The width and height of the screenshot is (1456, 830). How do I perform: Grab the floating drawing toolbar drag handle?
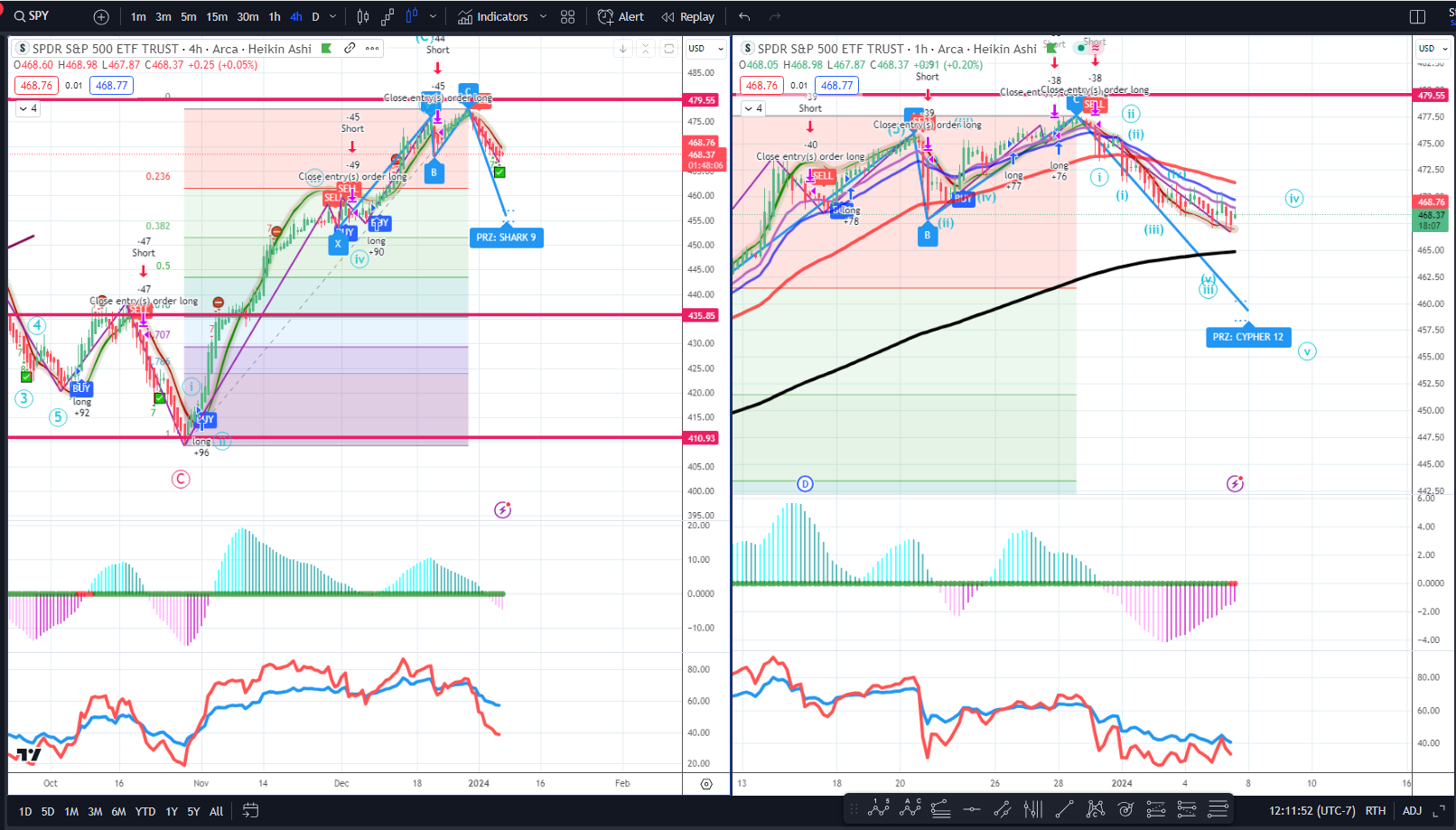pos(854,809)
